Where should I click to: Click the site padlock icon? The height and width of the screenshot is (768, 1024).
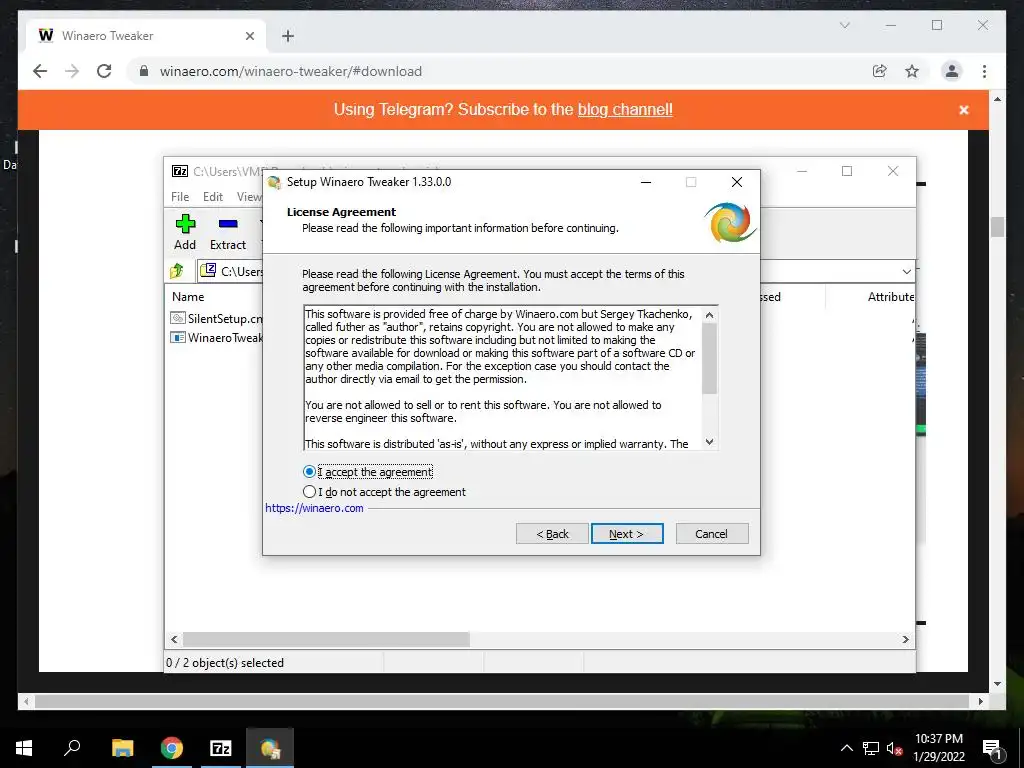tap(144, 71)
